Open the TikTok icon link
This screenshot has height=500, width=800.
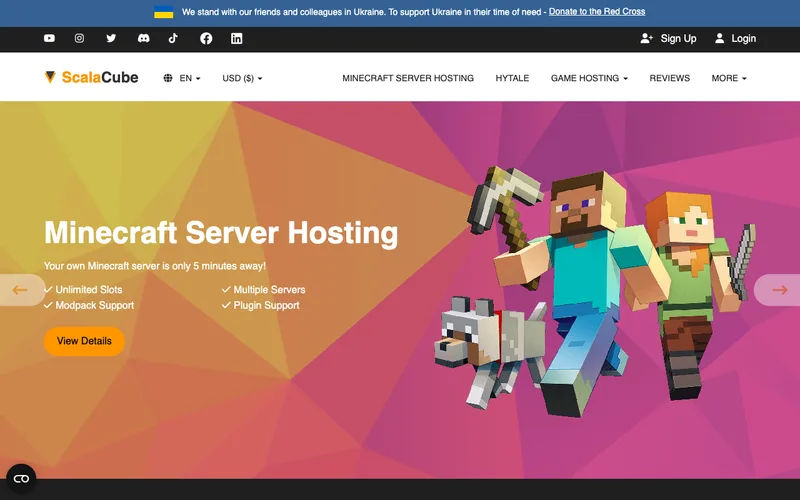[x=173, y=38]
